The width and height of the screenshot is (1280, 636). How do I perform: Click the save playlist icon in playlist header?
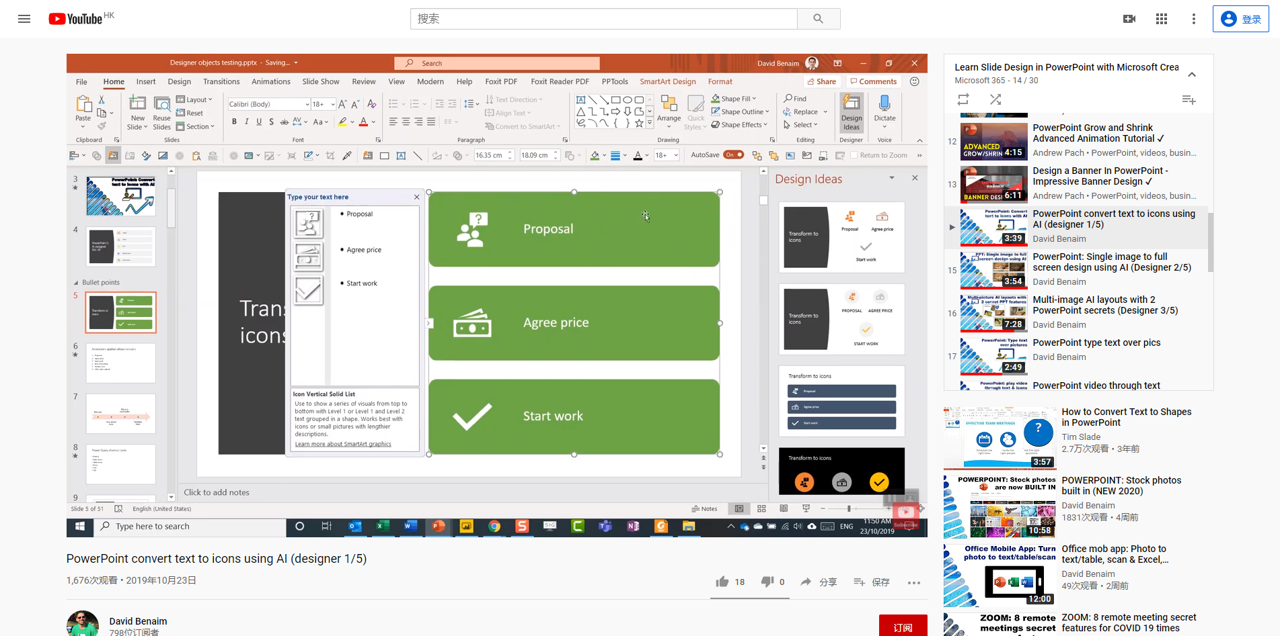(1188, 100)
